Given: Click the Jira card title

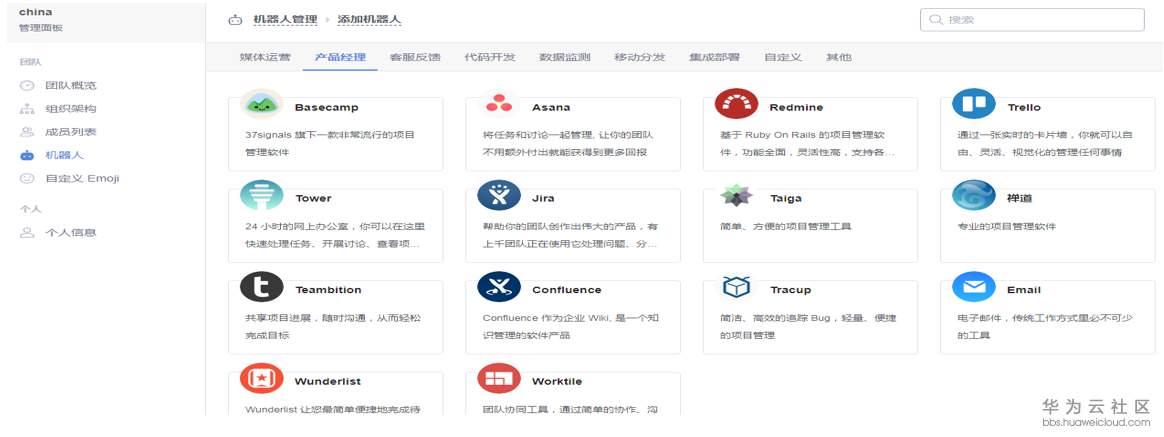Looking at the screenshot, I should pyautogui.click(x=543, y=198).
